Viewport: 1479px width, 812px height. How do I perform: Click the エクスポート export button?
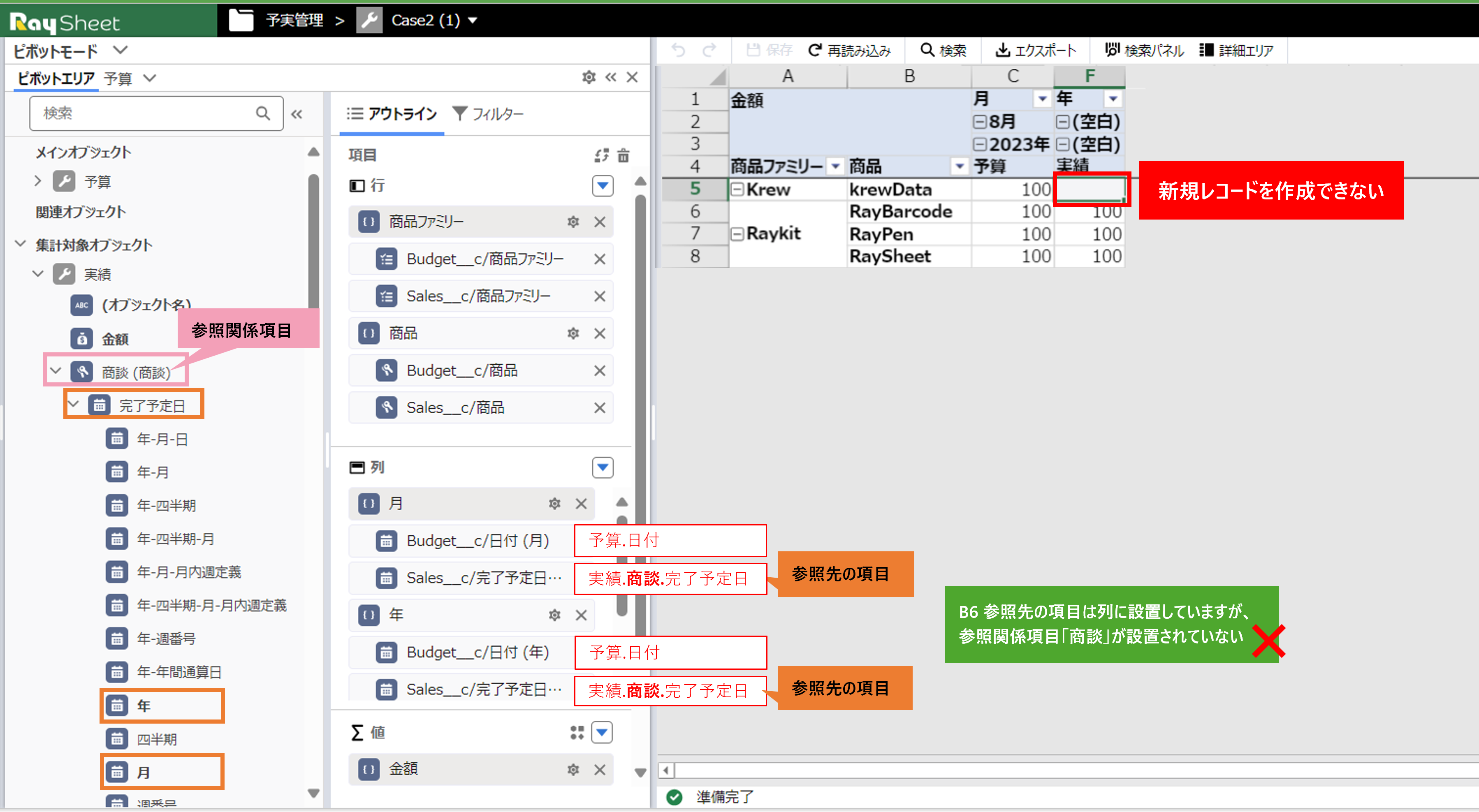coord(1036,51)
